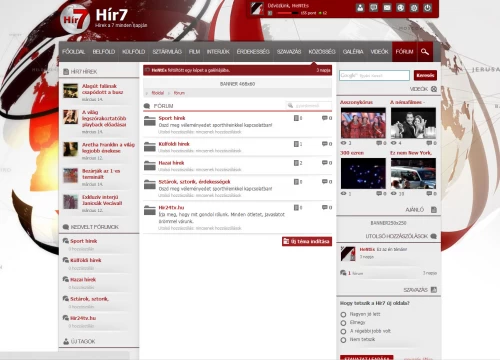Click the Videók section icon
500x360 pixels.
pos(434,89)
